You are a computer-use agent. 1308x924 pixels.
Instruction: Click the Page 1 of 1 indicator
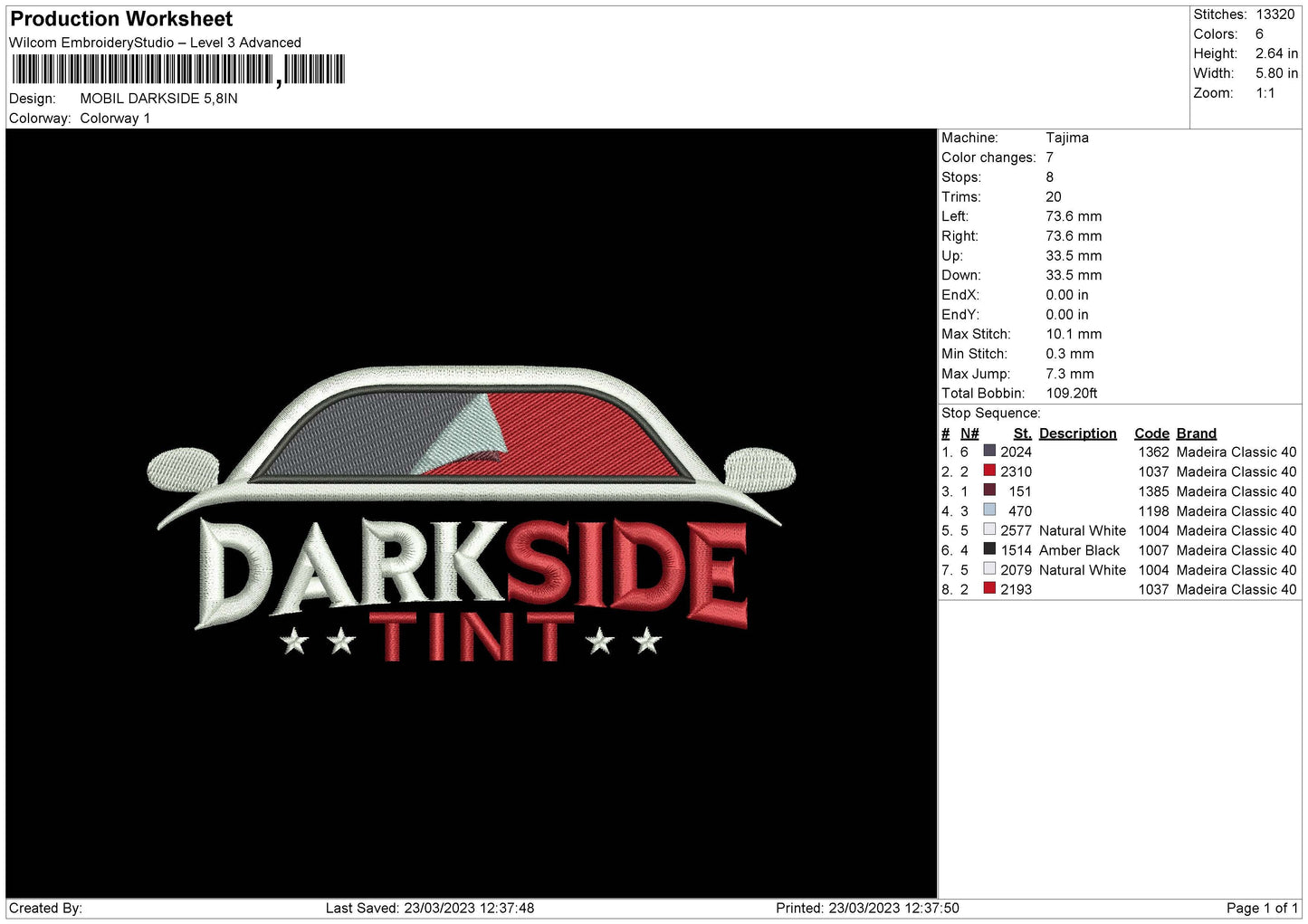[x=1262, y=908]
